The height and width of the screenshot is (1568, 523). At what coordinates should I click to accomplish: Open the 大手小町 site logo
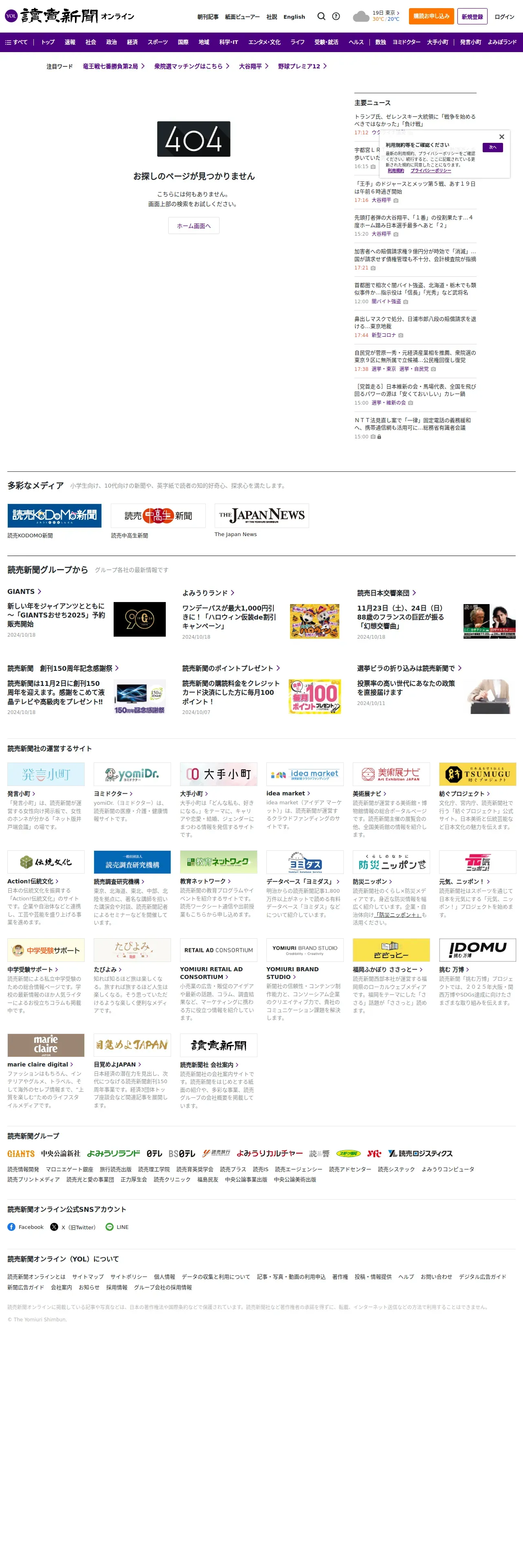[219, 774]
